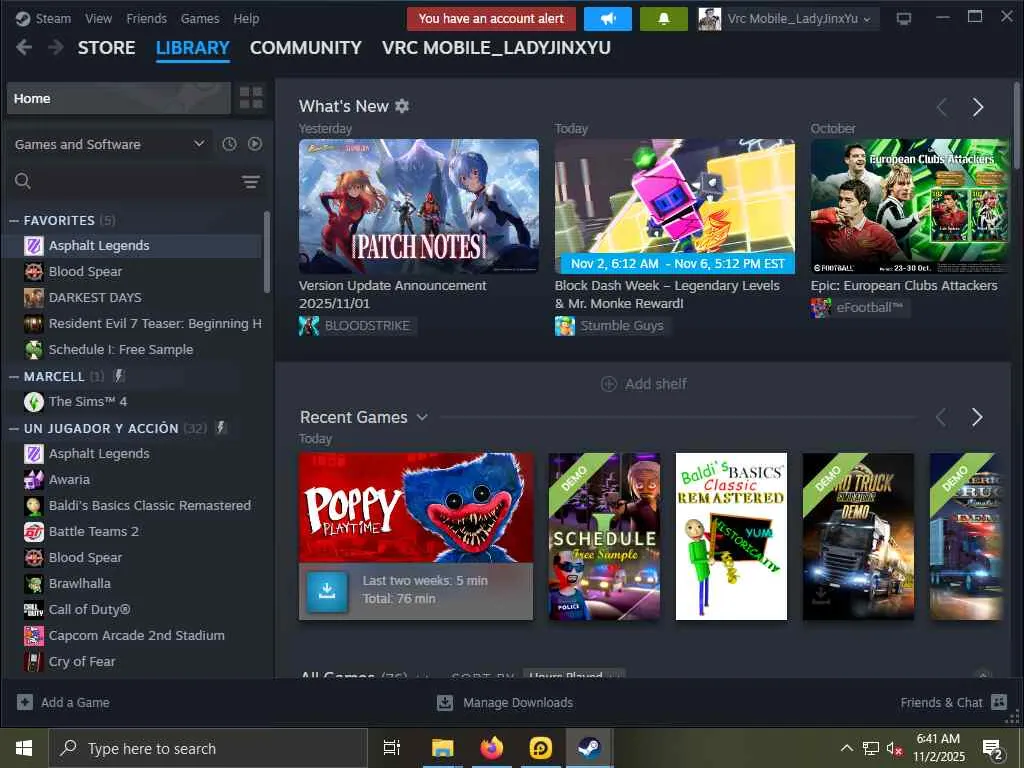Viewport: 1024px width, 768px height.
Task: Click the back navigation arrow
Action: pos(24,47)
